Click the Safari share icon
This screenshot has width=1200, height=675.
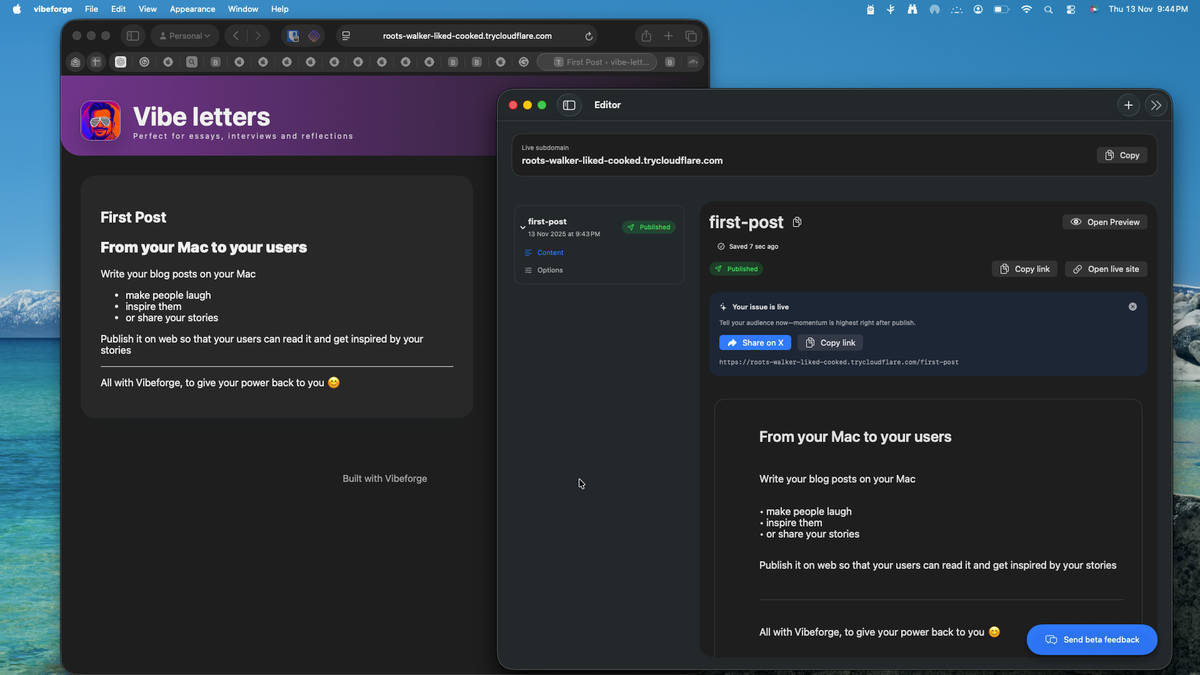[646, 36]
